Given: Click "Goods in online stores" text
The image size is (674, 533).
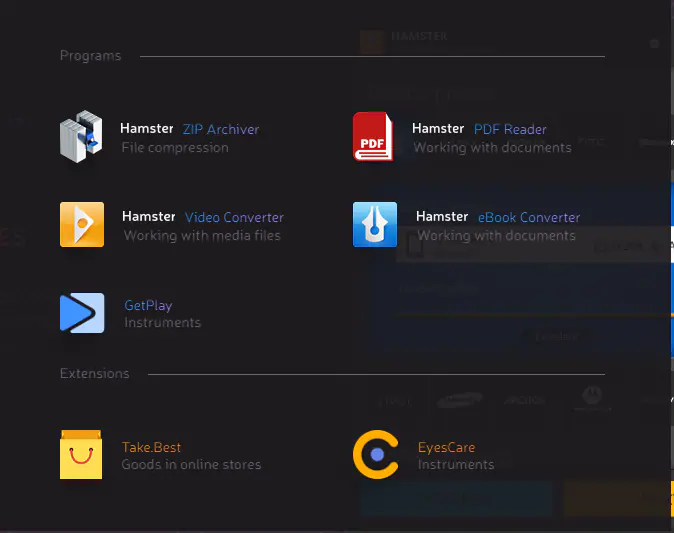Looking at the screenshot, I should [191, 465].
